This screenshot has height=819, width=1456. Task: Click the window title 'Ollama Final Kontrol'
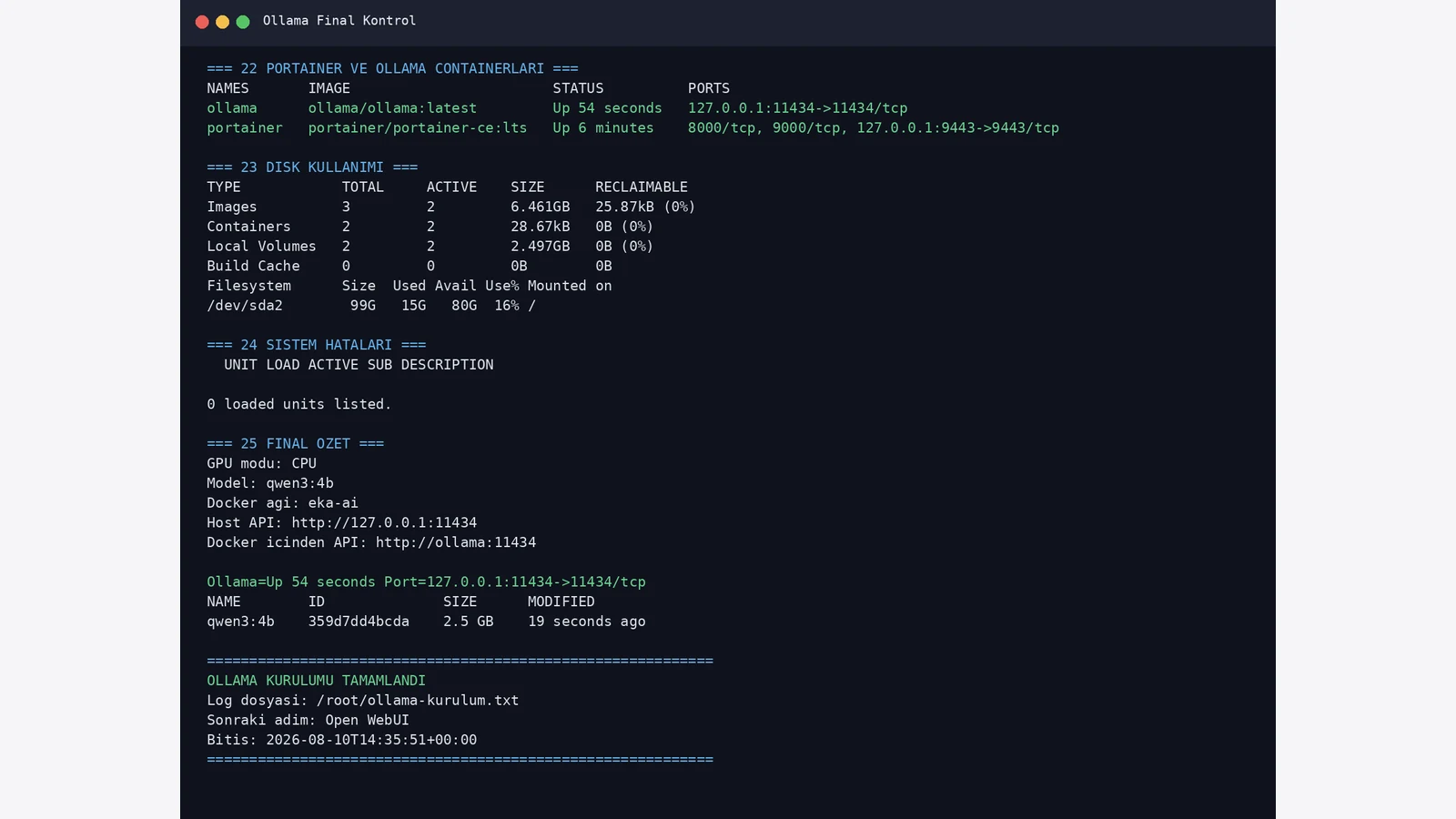click(x=339, y=20)
